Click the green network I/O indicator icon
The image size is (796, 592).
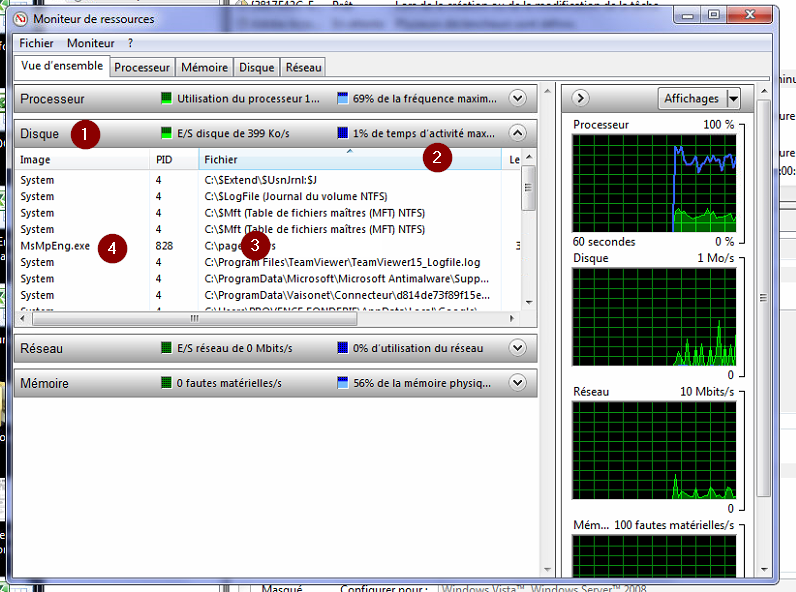click(x=166, y=348)
